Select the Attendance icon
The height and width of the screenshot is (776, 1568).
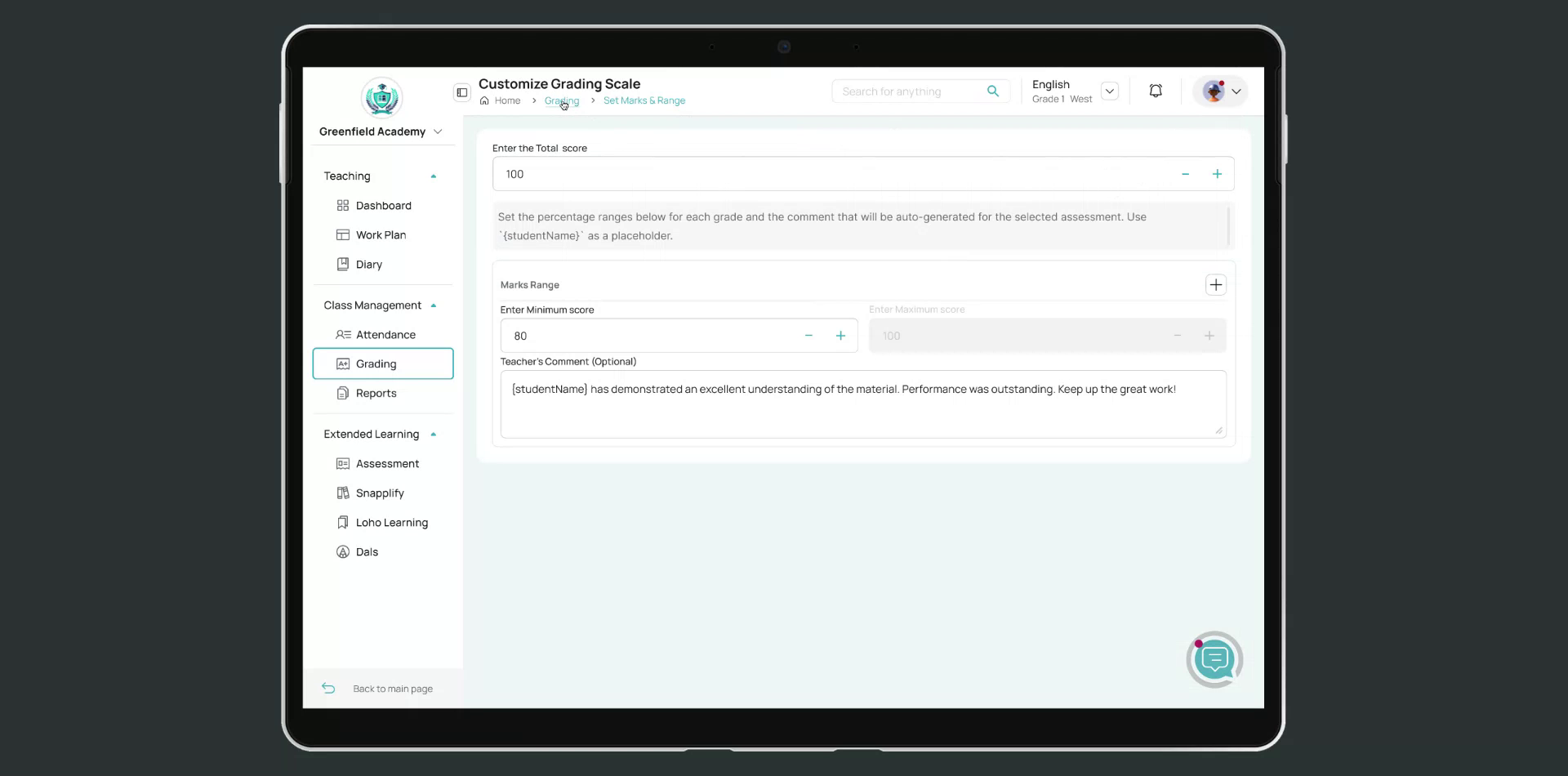[342, 334]
